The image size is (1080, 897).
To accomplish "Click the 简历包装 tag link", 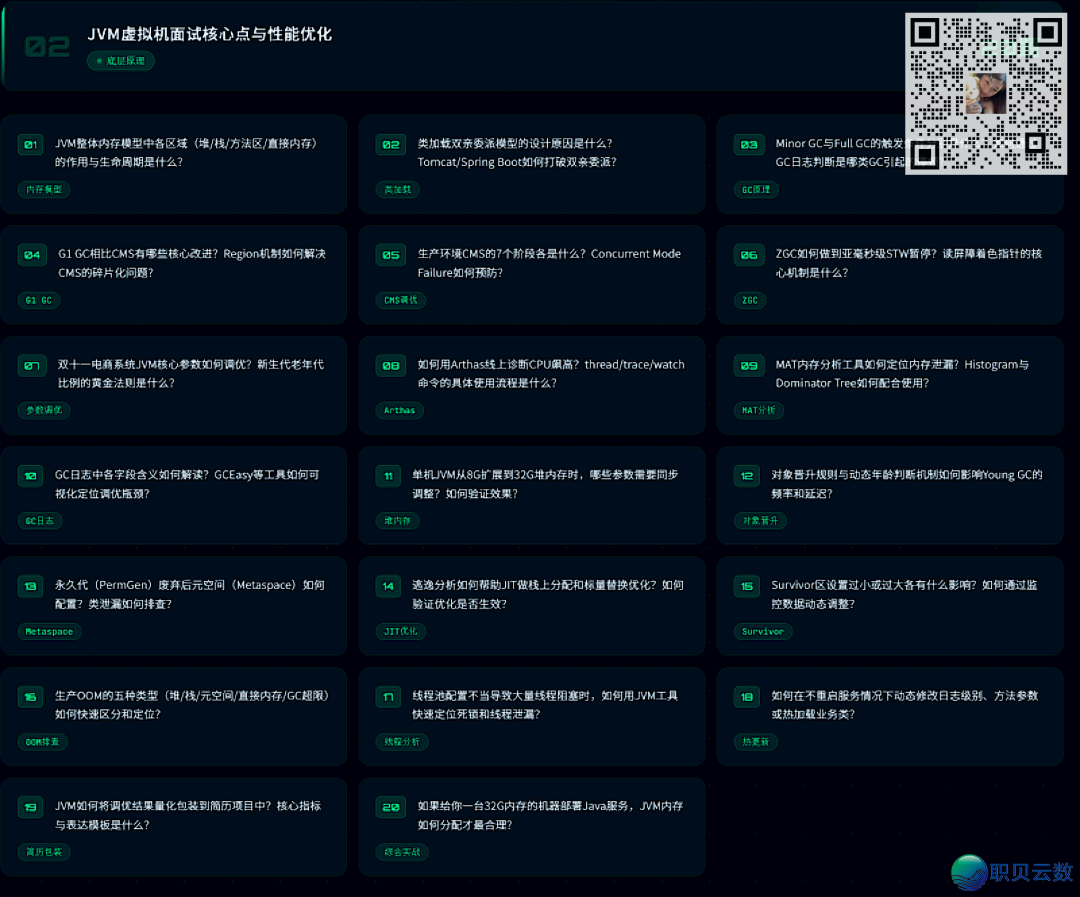I will point(45,852).
